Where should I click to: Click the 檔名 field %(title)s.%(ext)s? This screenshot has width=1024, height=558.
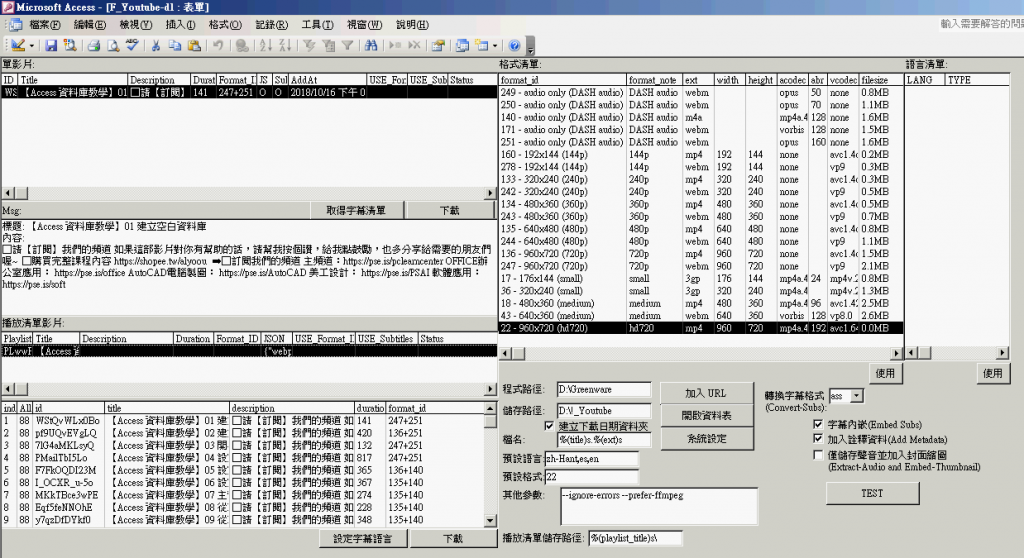[x=603, y=440]
